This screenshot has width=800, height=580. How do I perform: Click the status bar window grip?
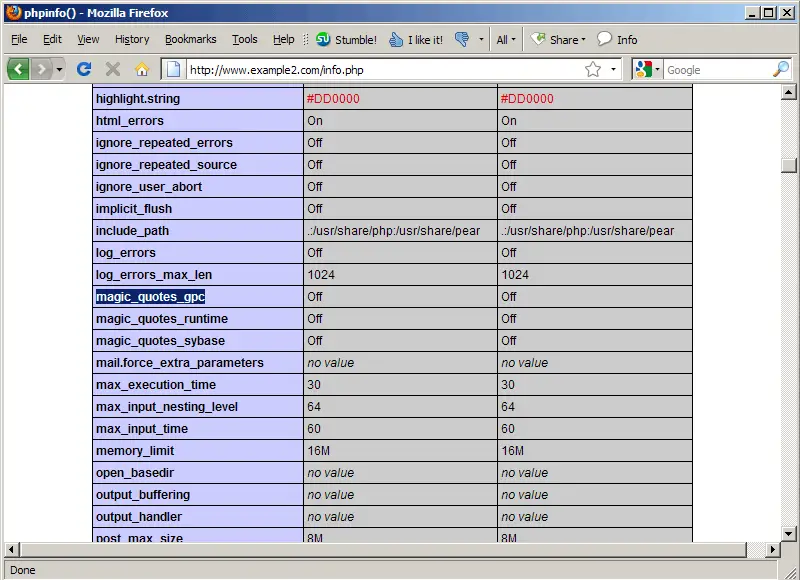coord(790,571)
